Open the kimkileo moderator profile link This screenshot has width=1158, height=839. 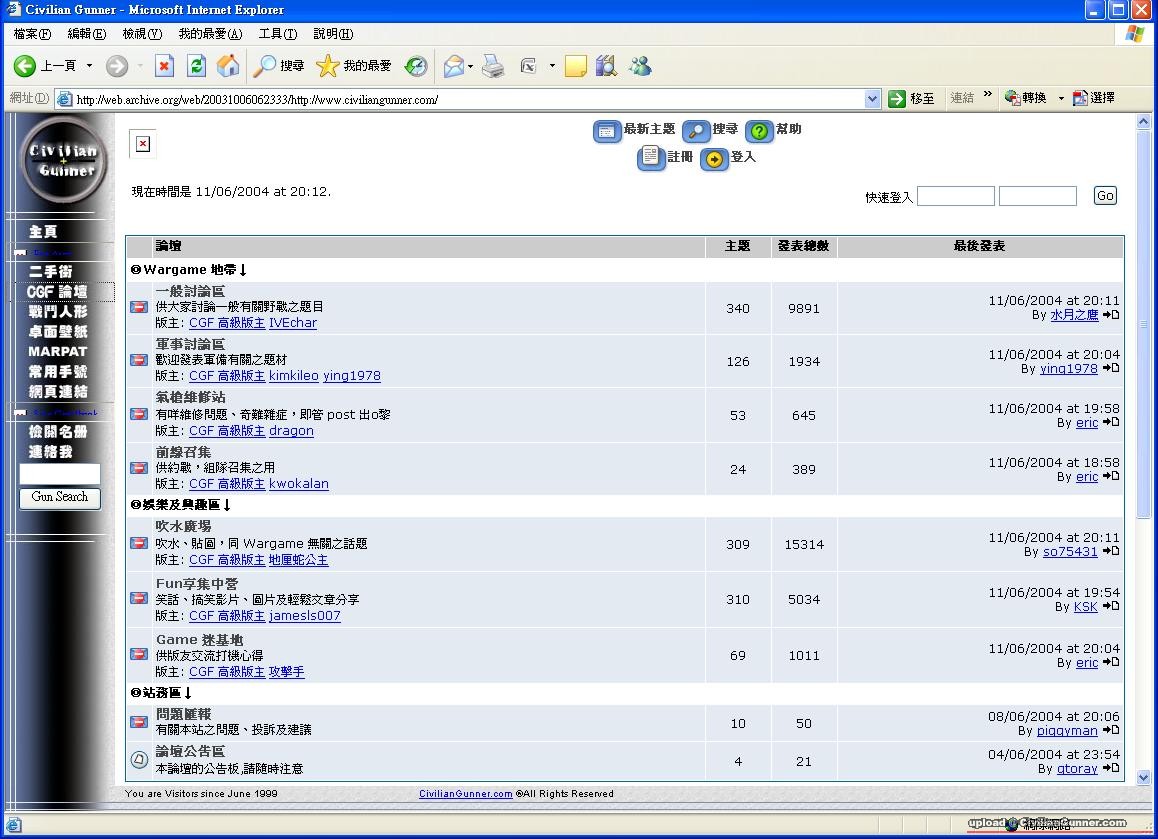pyautogui.click(x=294, y=376)
